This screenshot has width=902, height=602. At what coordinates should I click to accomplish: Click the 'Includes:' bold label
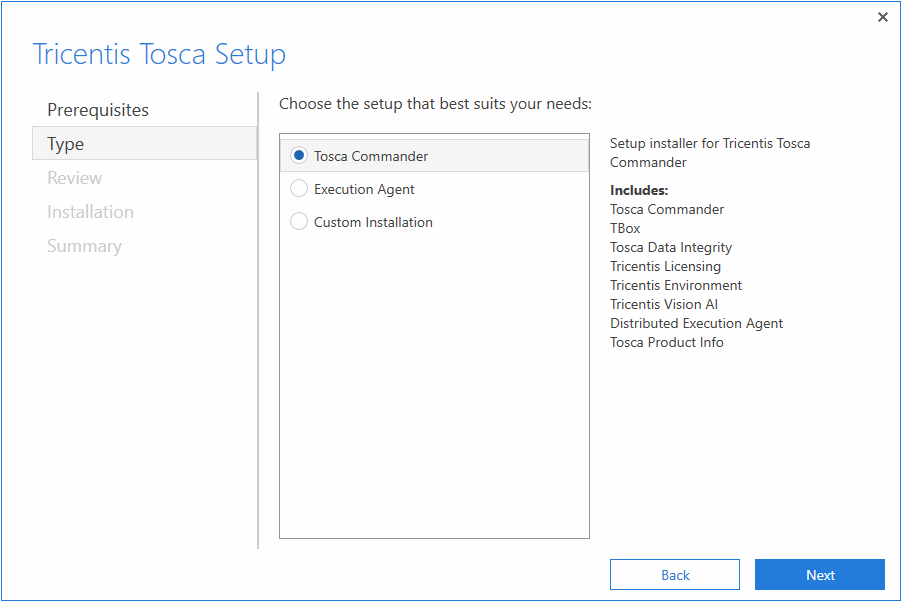[x=639, y=190]
